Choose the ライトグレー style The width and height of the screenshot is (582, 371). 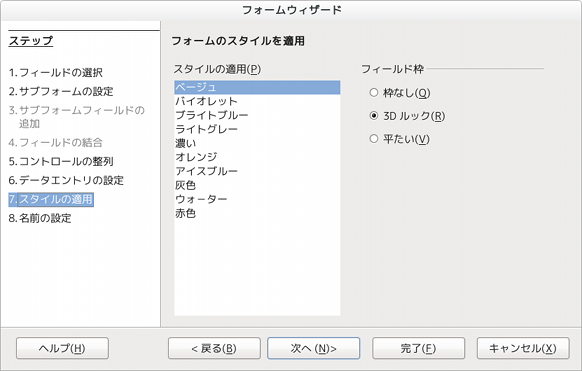257,129
